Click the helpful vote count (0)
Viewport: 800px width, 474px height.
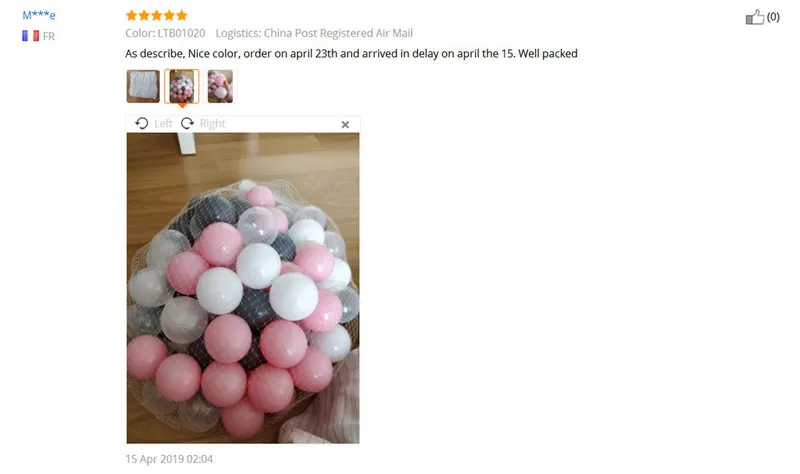(x=773, y=17)
